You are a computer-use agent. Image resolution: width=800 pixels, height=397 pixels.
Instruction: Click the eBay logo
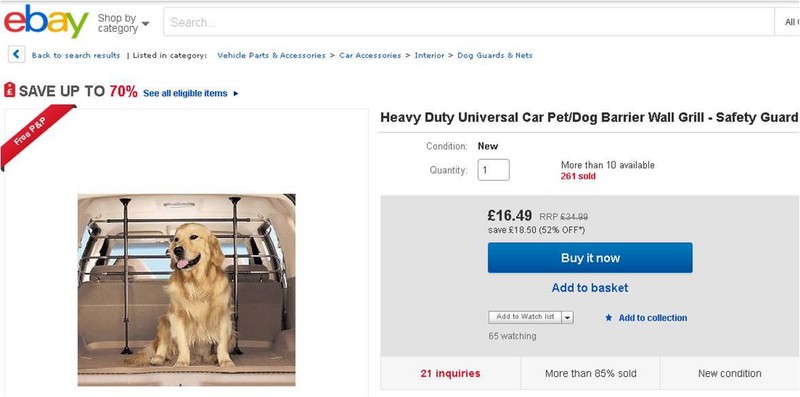pos(46,21)
